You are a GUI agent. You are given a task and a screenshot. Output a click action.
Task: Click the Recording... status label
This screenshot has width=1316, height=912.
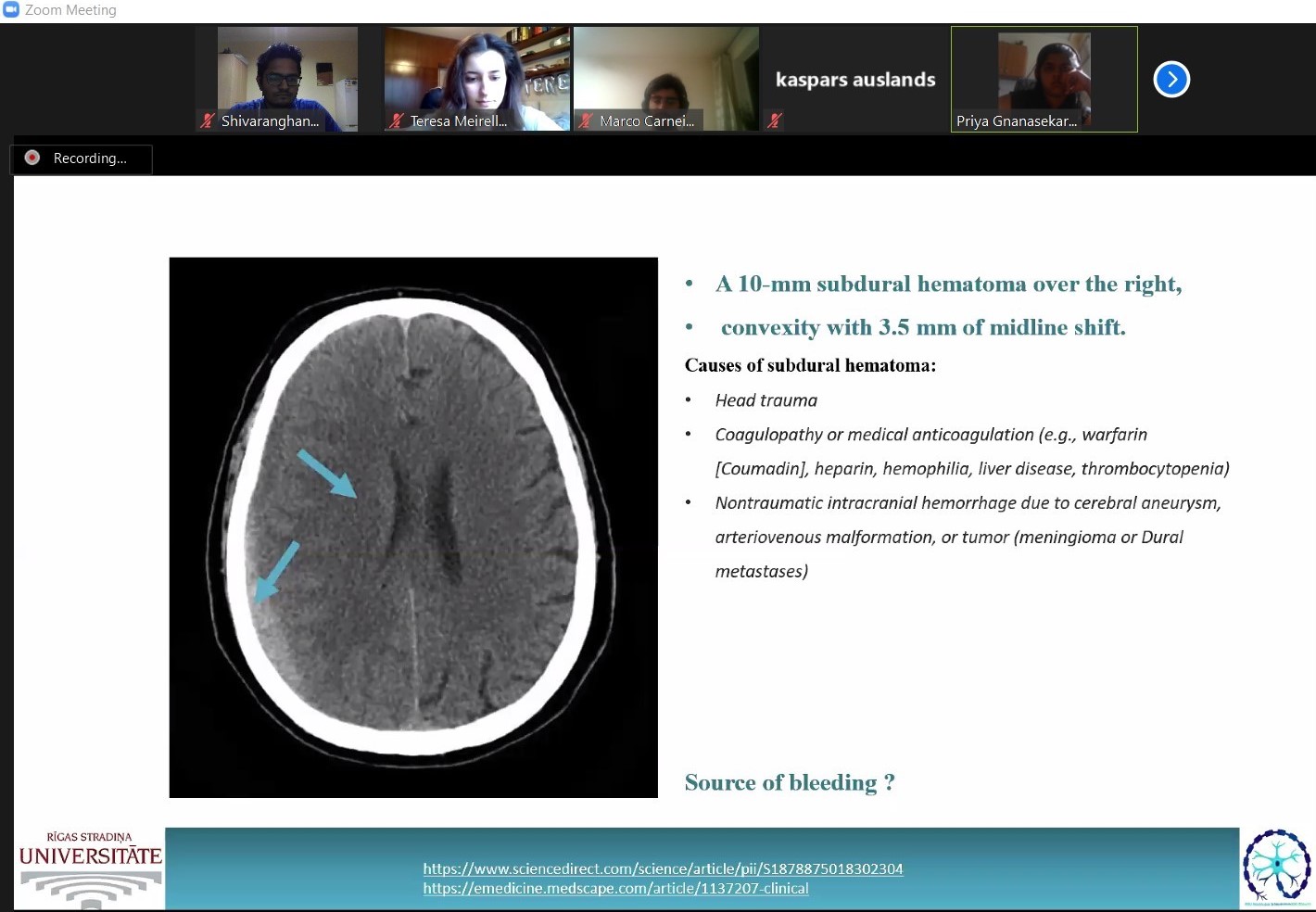point(90,158)
